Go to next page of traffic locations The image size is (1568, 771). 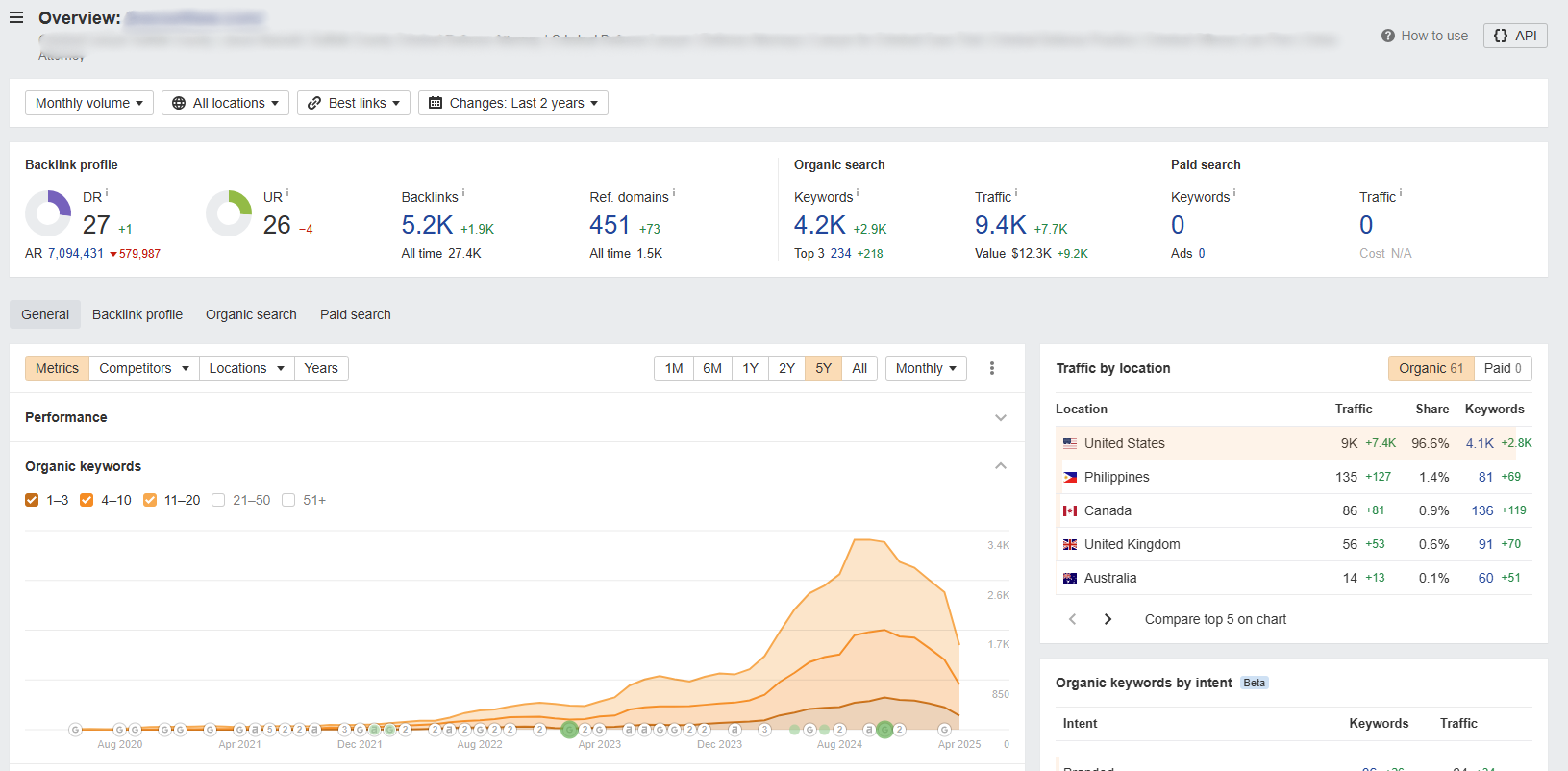coord(1108,619)
